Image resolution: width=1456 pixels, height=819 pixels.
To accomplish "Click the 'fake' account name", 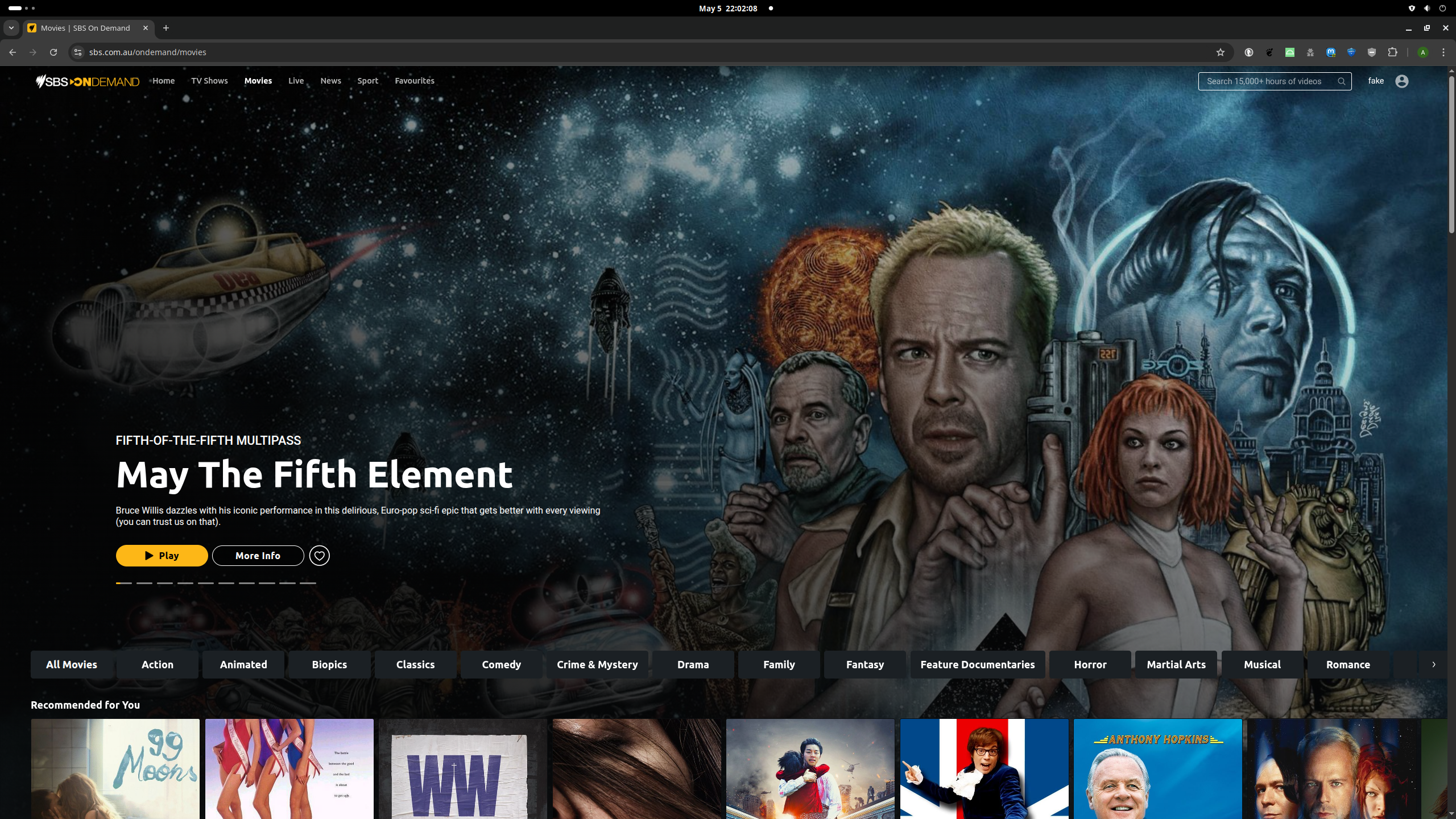I will (1376, 81).
